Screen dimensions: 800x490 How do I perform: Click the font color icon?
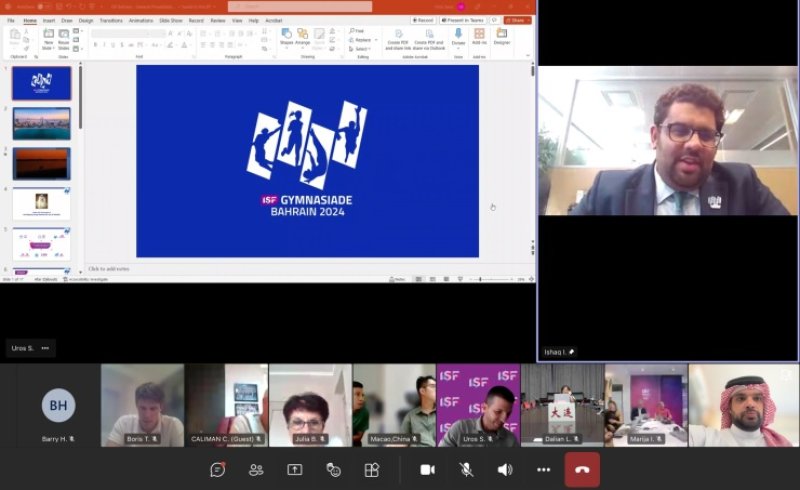[184, 45]
